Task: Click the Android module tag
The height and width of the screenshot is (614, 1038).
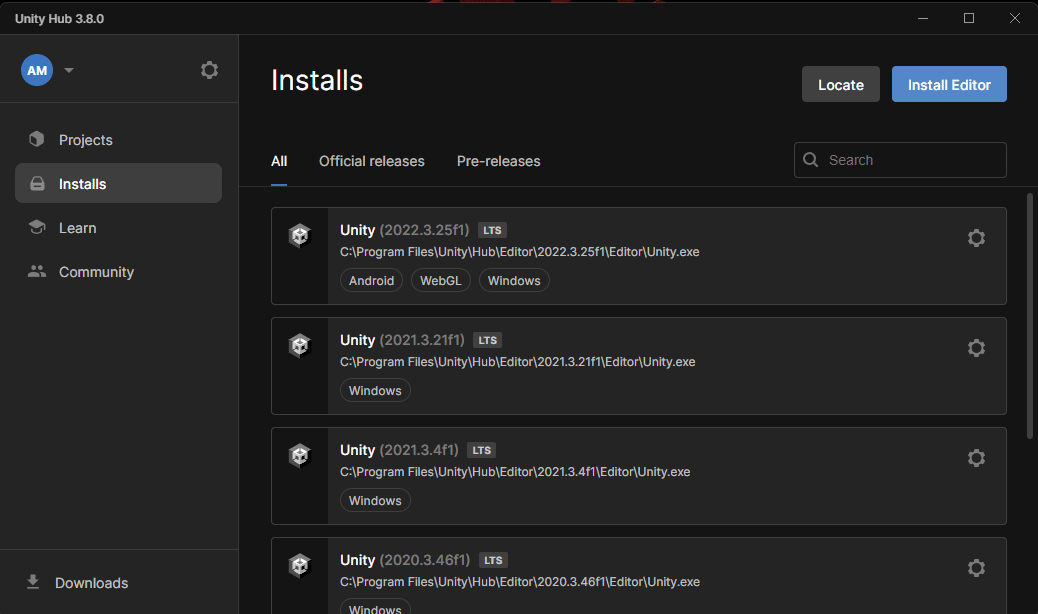Action: pos(371,281)
